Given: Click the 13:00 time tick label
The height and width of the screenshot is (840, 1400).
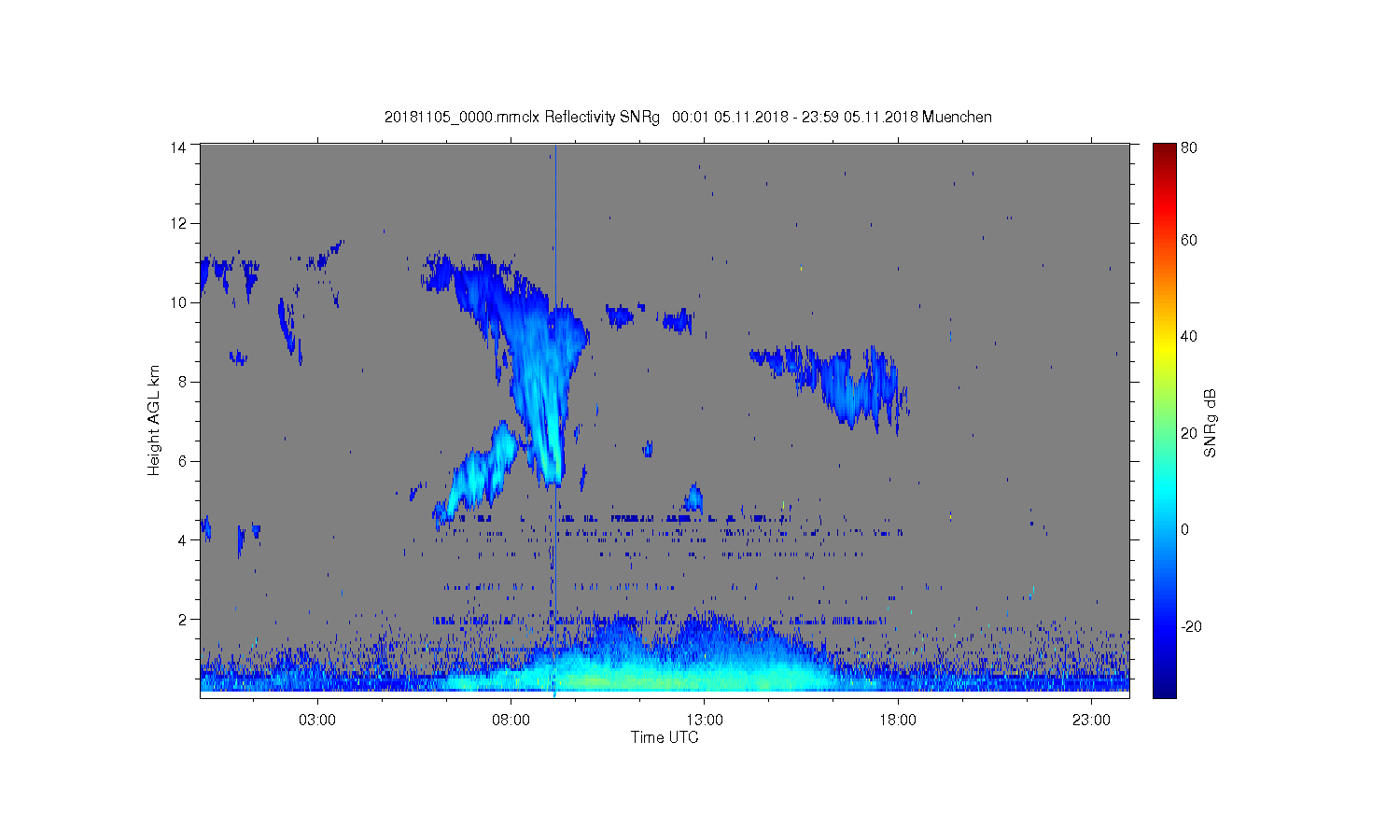Looking at the screenshot, I should [x=705, y=721].
